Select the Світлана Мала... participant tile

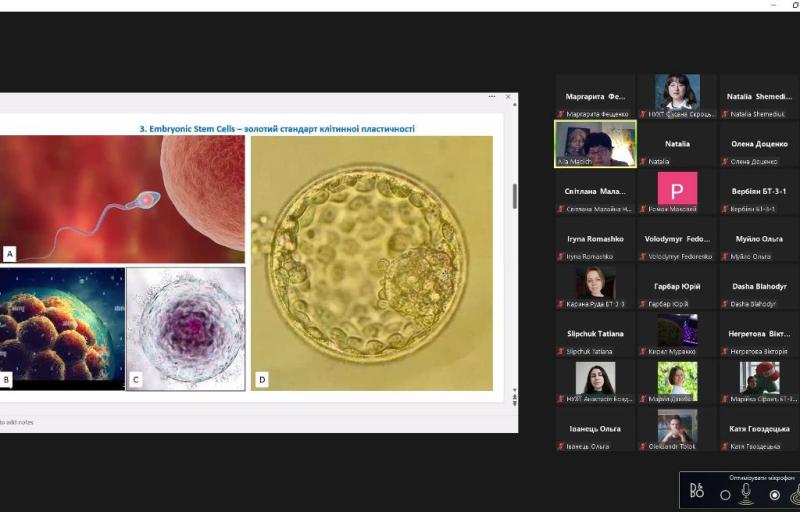click(595, 192)
